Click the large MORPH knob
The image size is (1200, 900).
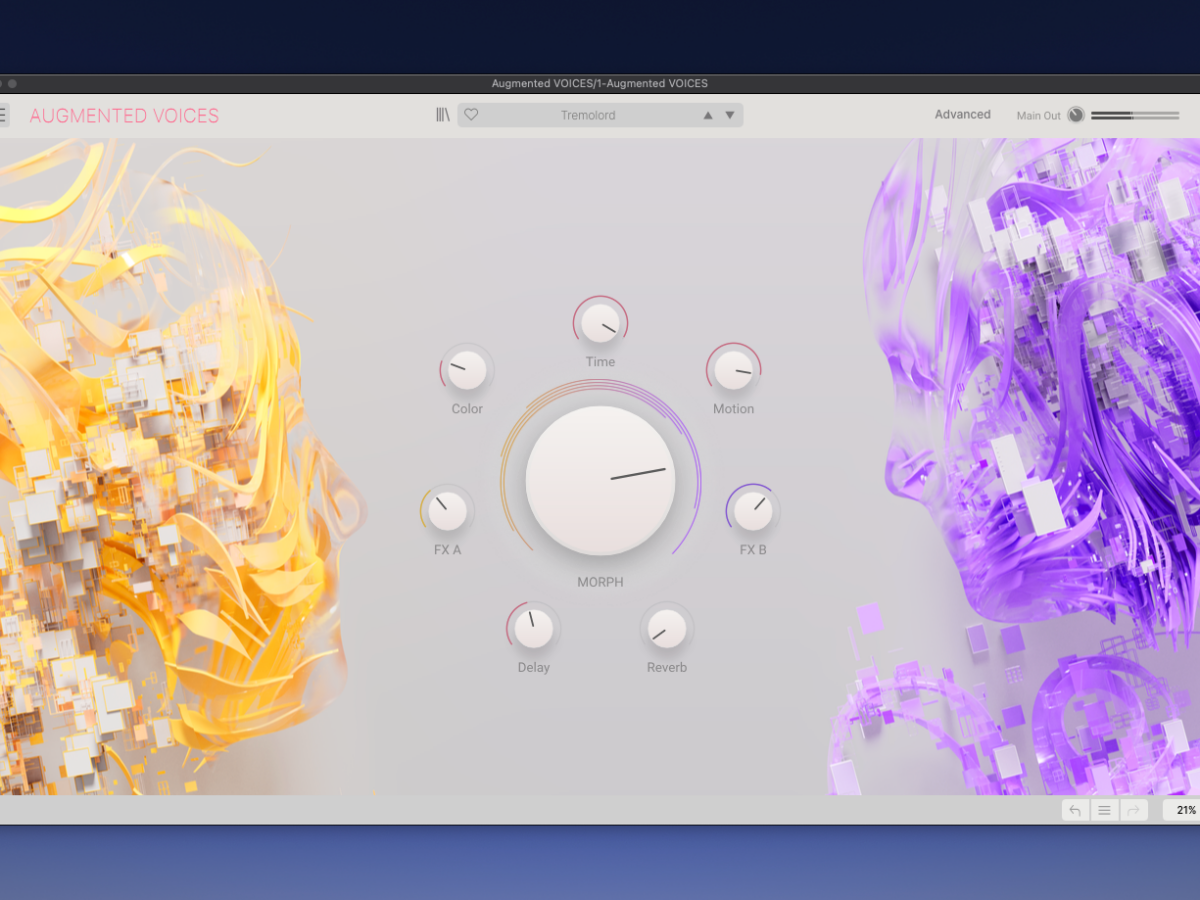pyautogui.click(x=600, y=480)
